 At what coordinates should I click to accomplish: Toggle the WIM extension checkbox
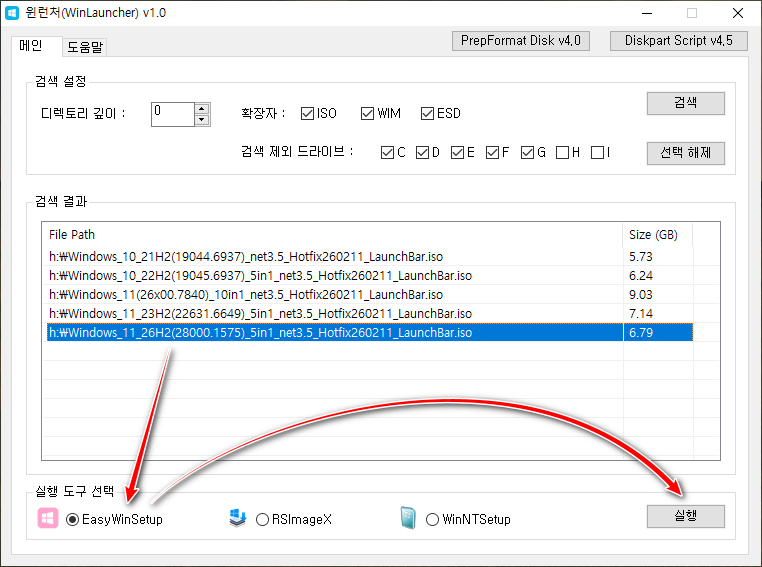367,113
